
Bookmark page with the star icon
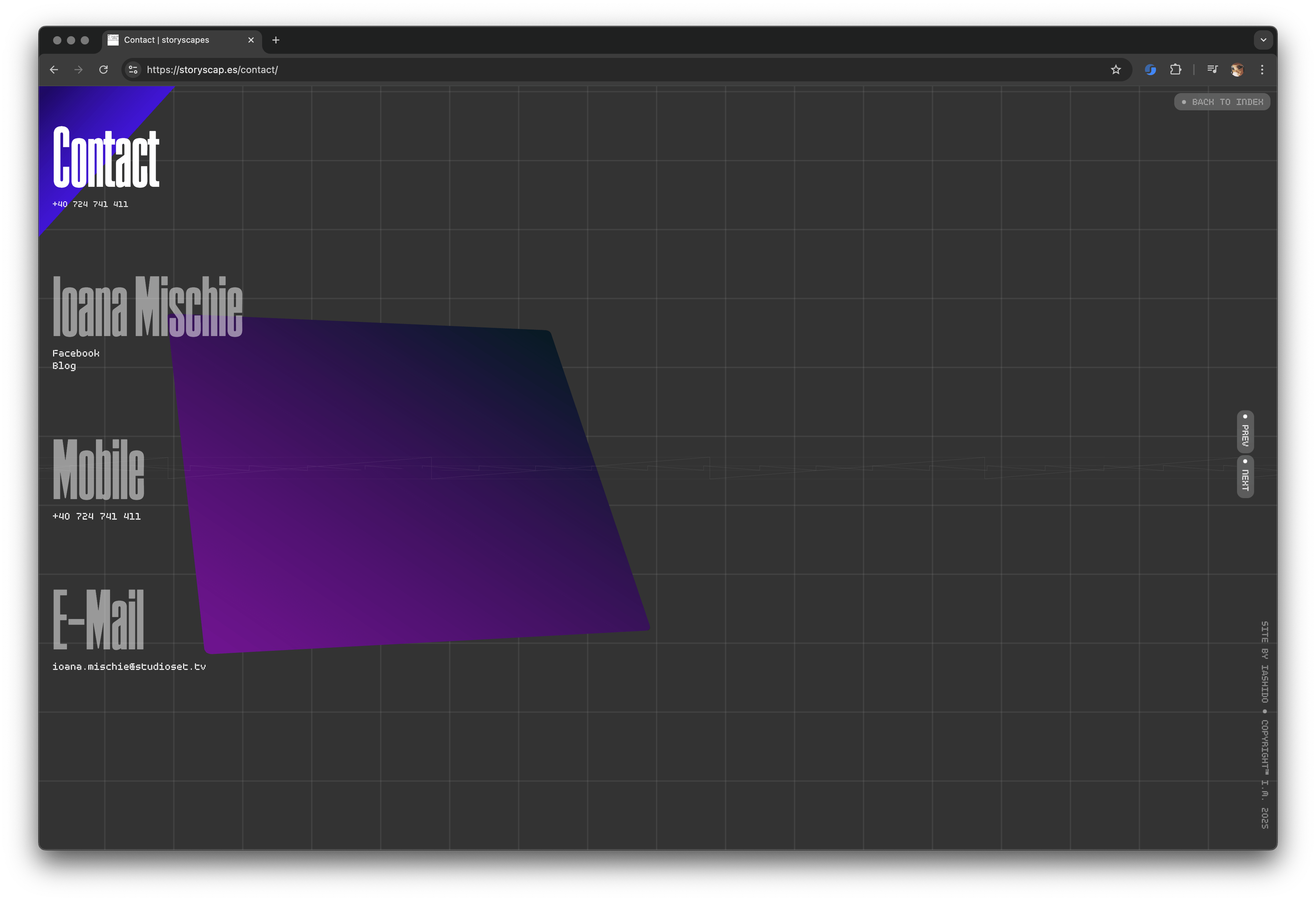pos(1116,70)
